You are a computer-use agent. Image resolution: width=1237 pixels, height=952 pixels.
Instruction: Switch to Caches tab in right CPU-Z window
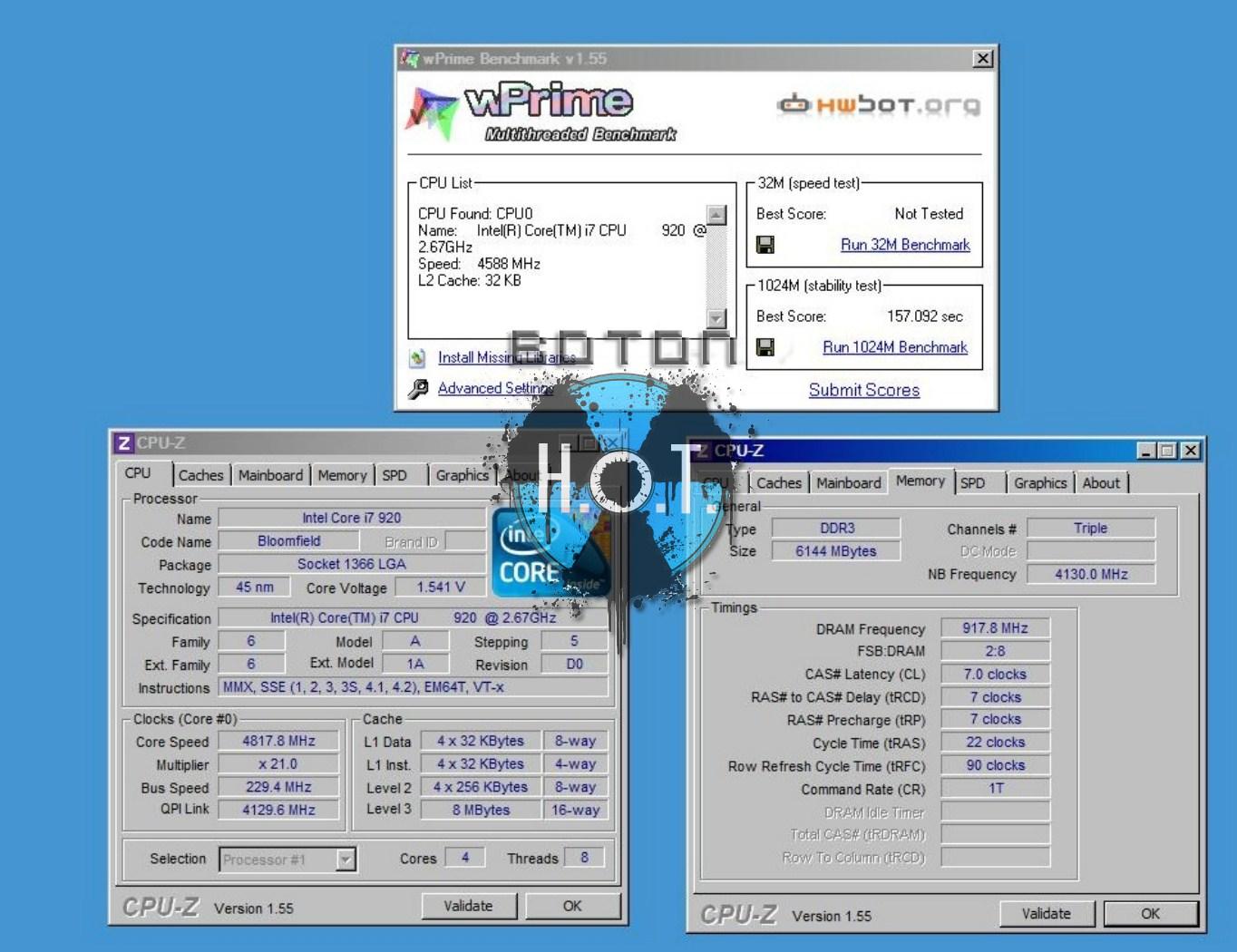click(779, 483)
